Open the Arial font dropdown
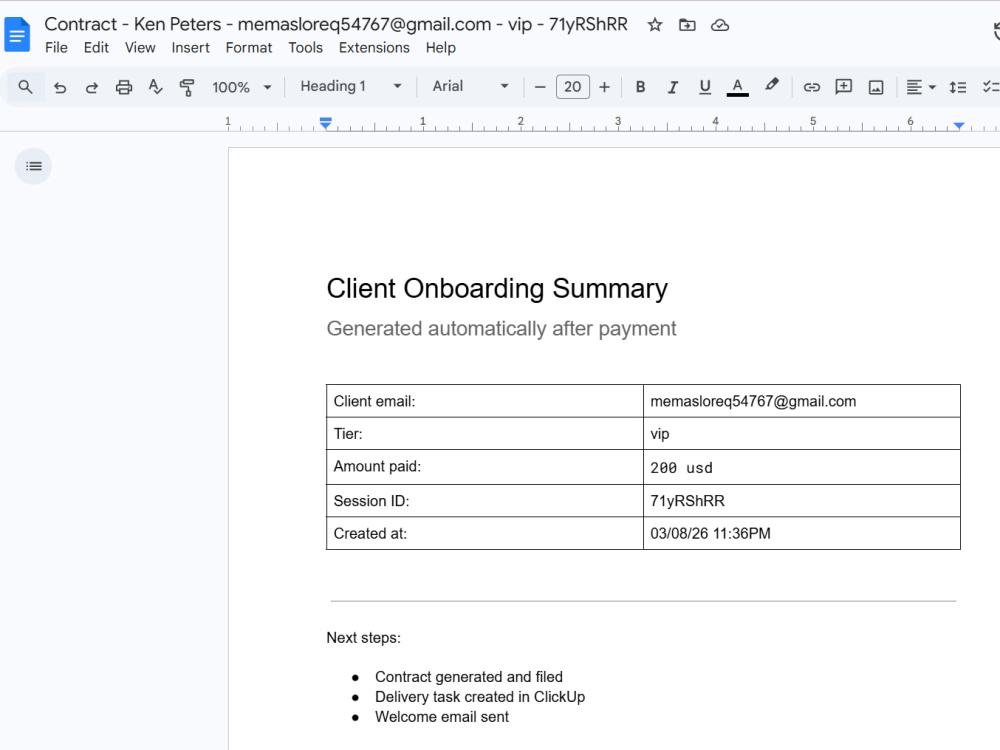This screenshot has height=750, width=1000. [471, 87]
